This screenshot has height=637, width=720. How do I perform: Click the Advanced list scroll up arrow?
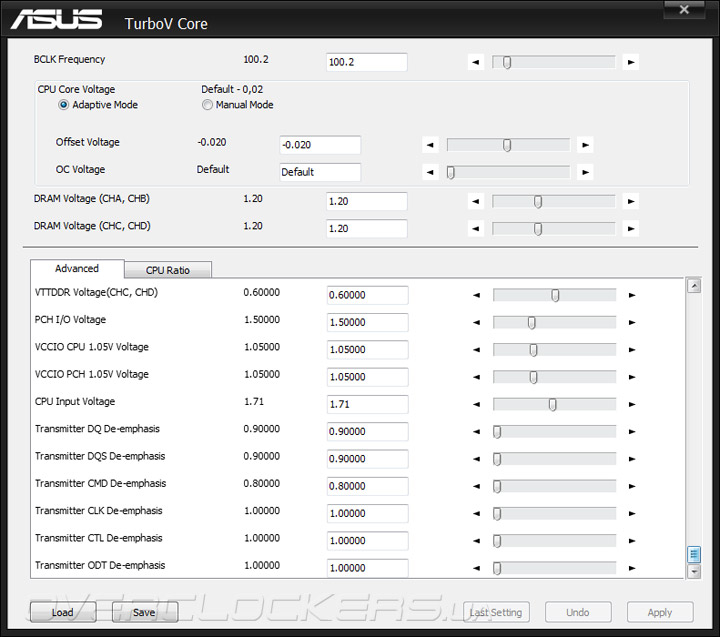pyautogui.click(x=694, y=286)
